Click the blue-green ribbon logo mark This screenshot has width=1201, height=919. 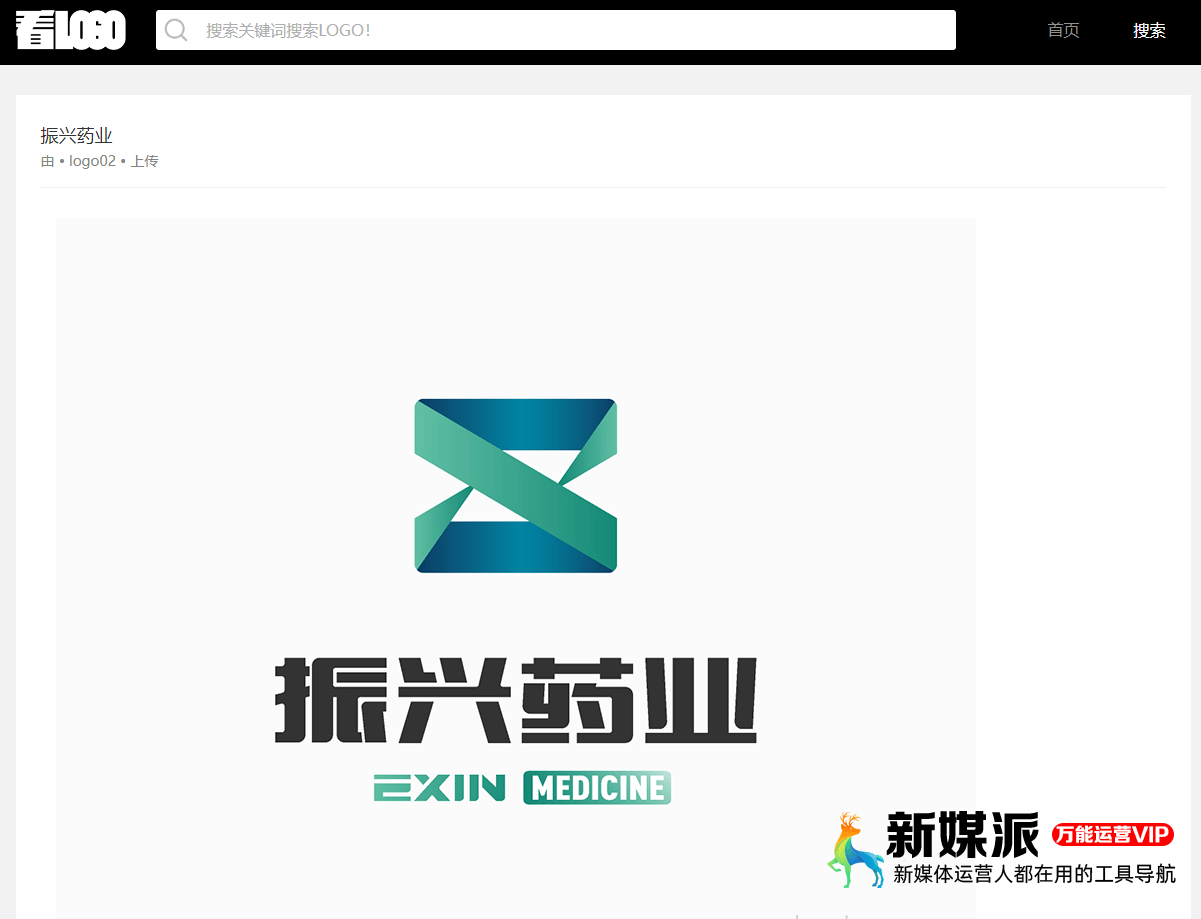click(x=516, y=485)
